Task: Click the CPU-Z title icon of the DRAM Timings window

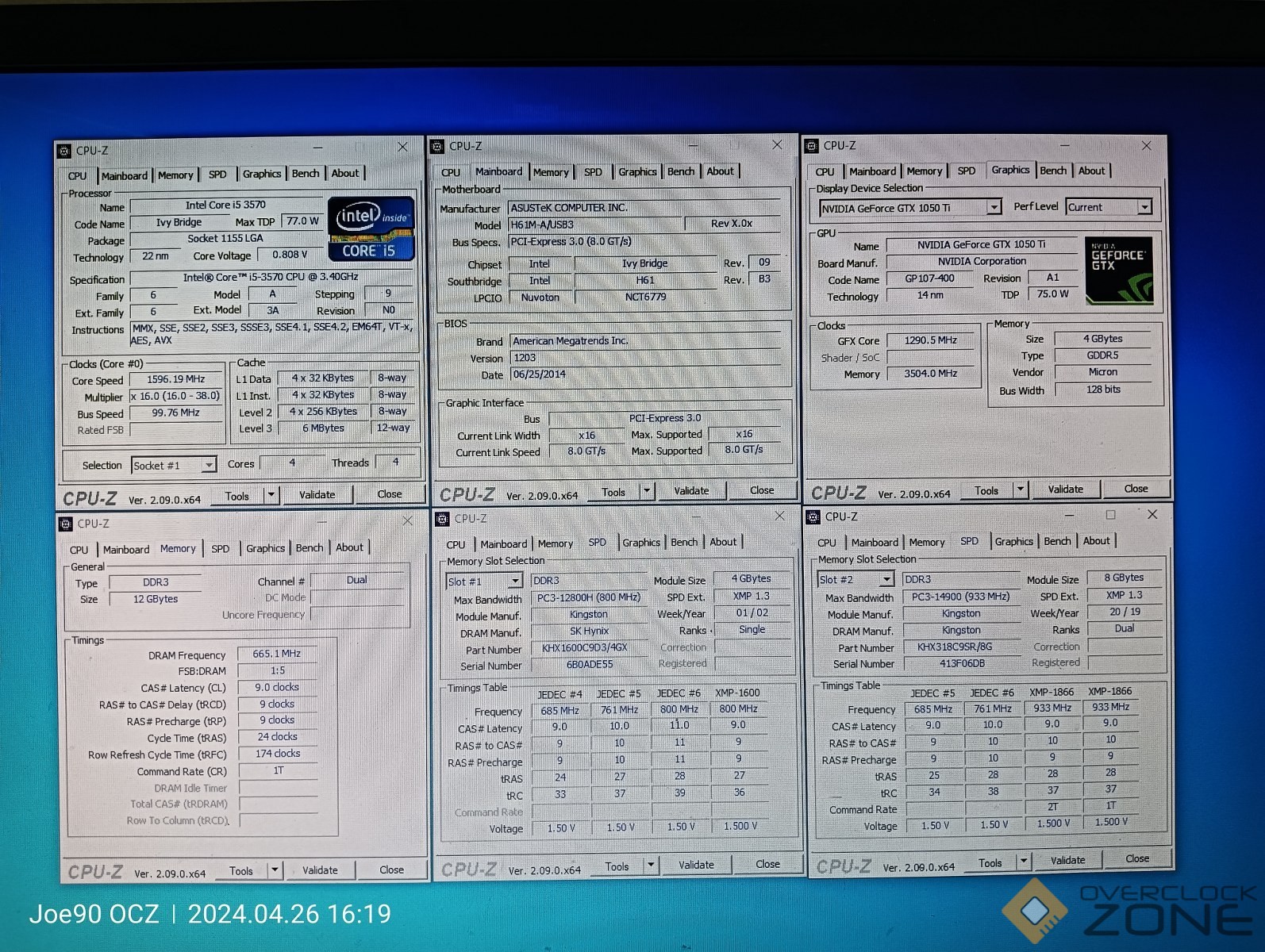Action: [x=66, y=524]
